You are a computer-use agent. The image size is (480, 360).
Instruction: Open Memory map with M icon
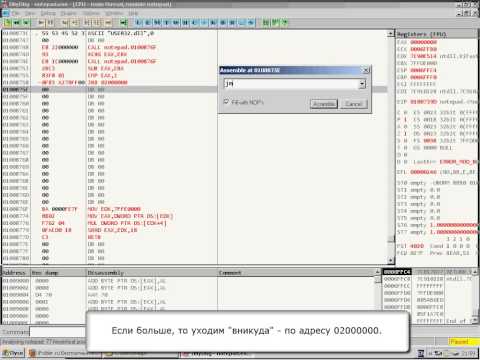click(157, 23)
